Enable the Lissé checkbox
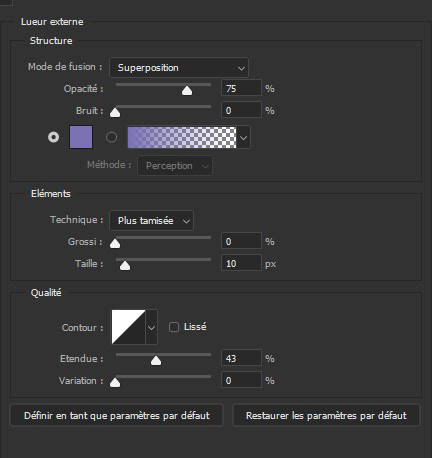Viewport: 432px width, 458px height. click(x=174, y=327)
